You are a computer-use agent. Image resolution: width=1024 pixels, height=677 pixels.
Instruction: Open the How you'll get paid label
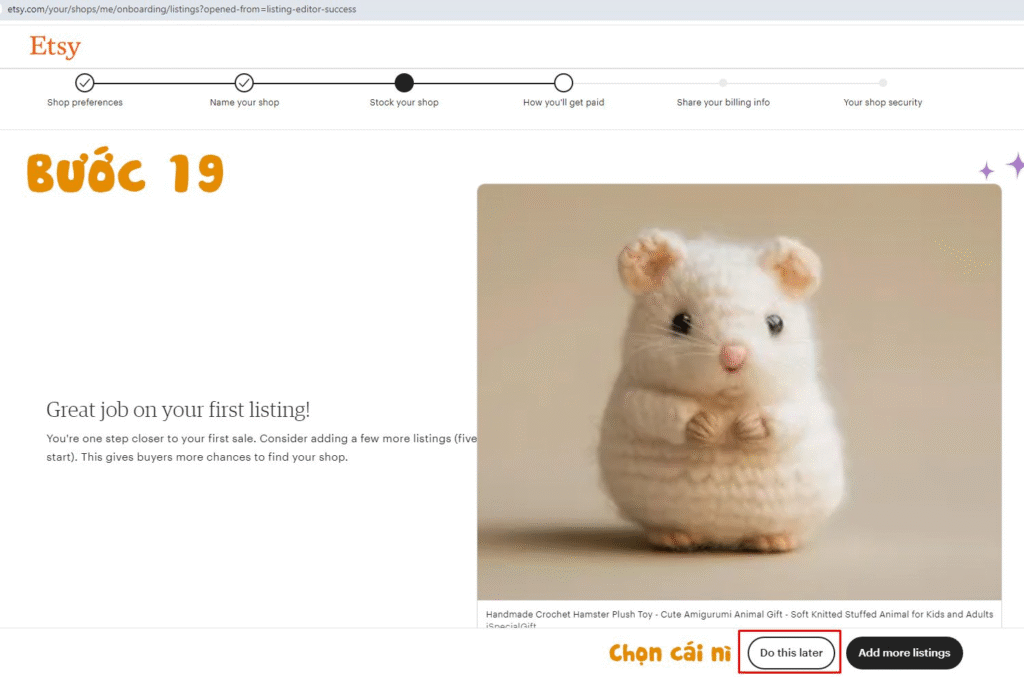[x=563, y=103]
